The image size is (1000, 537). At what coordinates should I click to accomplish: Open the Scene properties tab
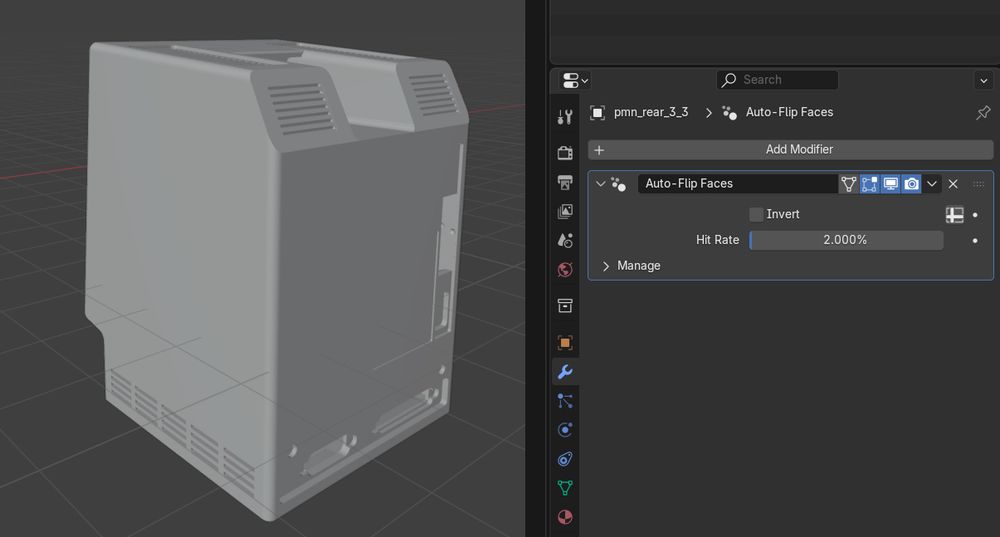[565, 240]
